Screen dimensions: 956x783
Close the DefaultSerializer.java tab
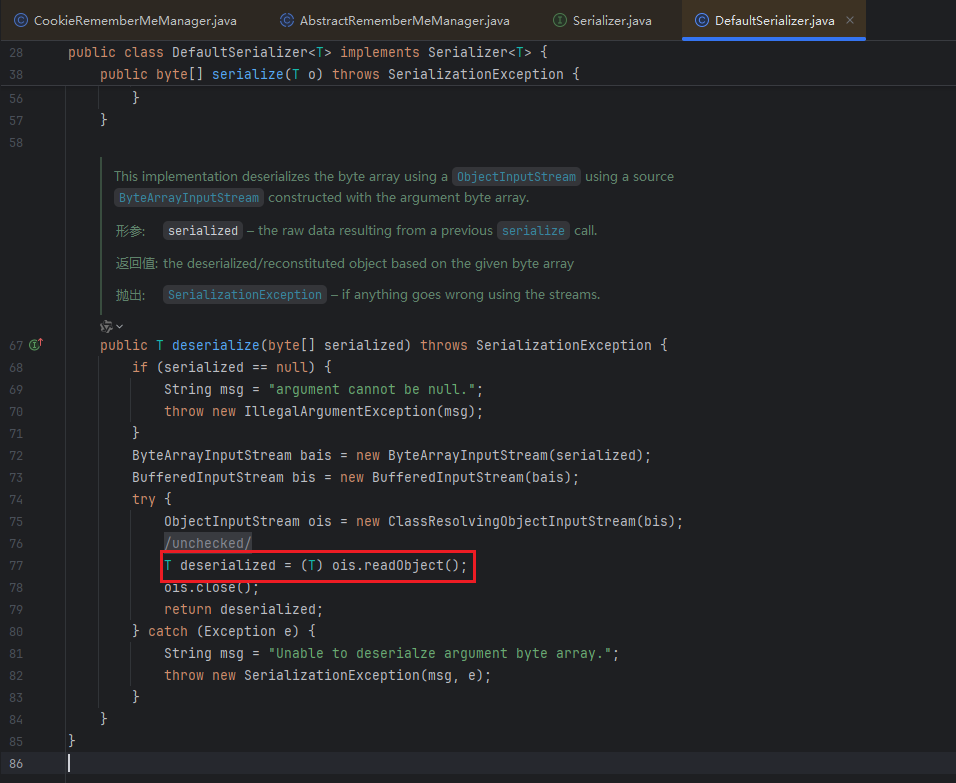click(850, 20)
